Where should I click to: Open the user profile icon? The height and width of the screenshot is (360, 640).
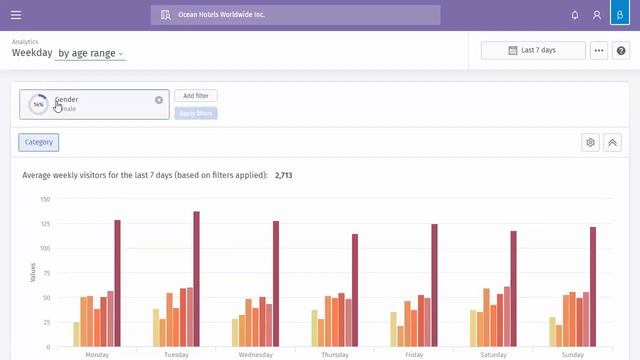pyautogui.click(x=597, y=15)
